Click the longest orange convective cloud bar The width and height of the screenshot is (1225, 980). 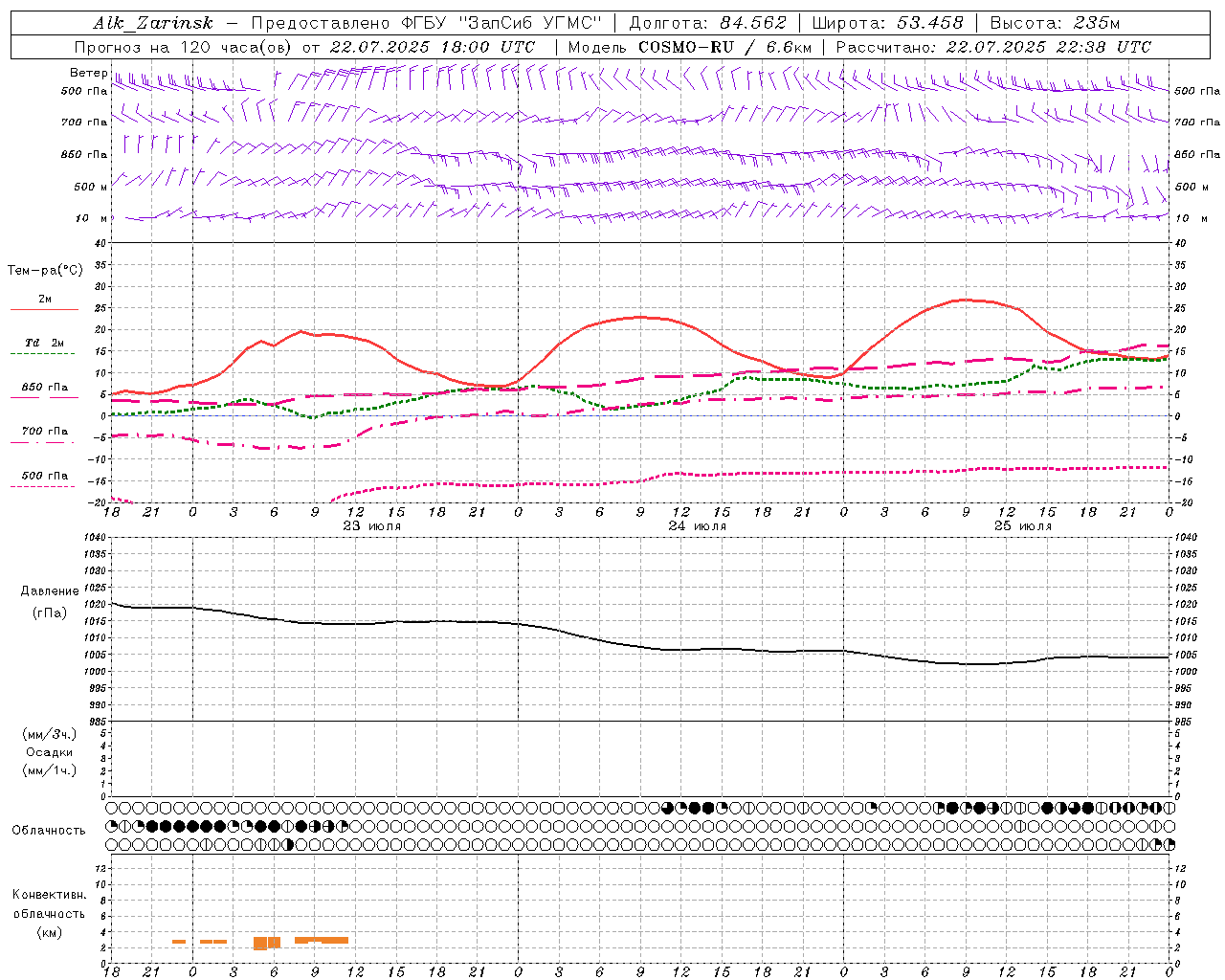pyautogui.click(x=322, y=940)
